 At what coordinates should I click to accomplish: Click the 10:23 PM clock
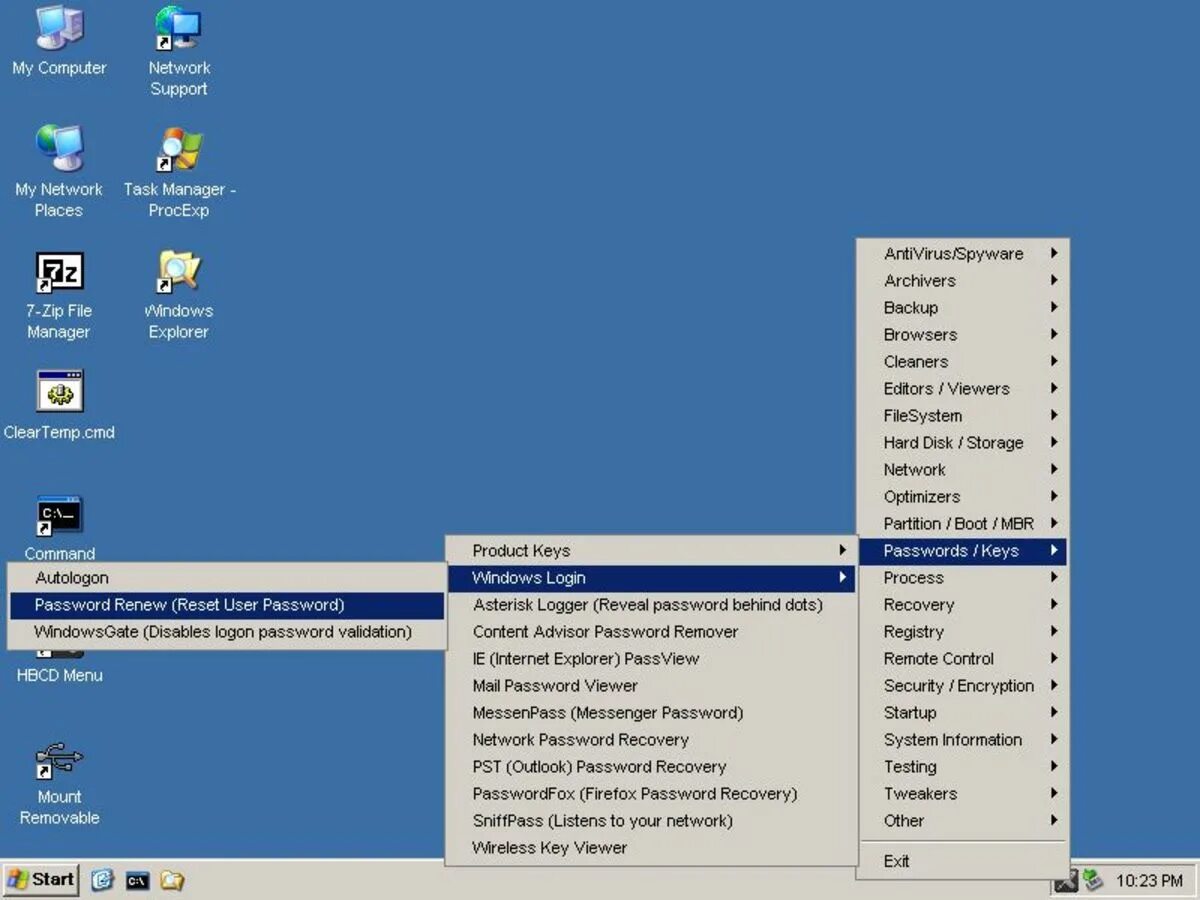[1149, 881]
